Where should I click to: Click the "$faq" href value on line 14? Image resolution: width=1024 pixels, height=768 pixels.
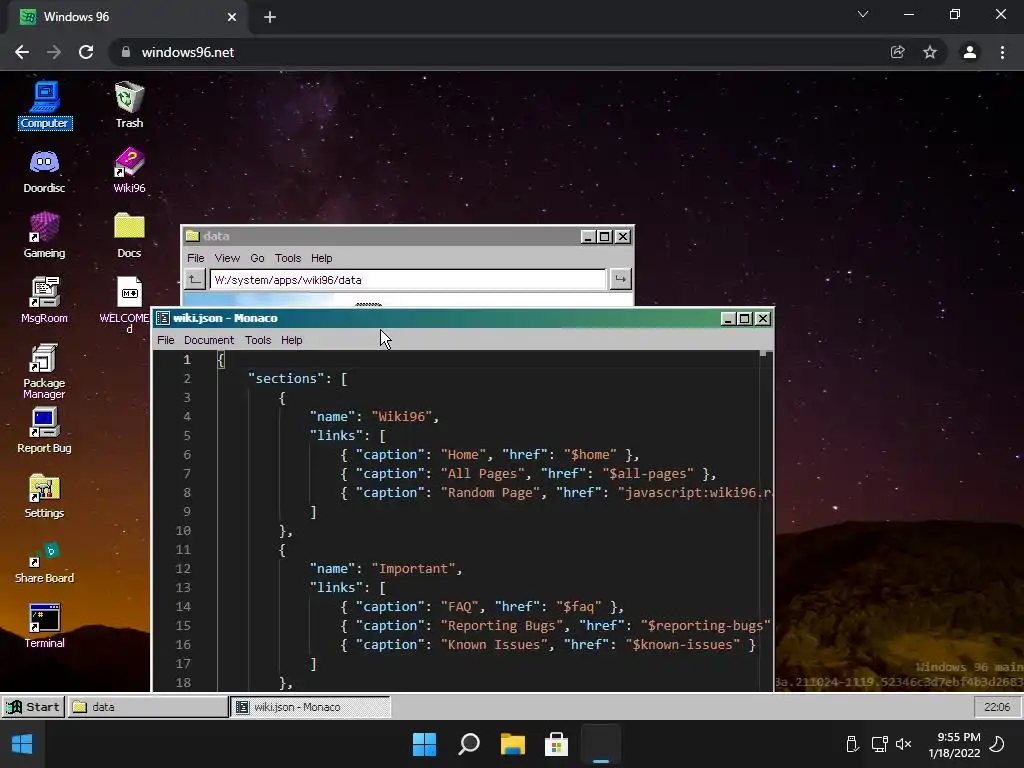[x=579, y=607]
